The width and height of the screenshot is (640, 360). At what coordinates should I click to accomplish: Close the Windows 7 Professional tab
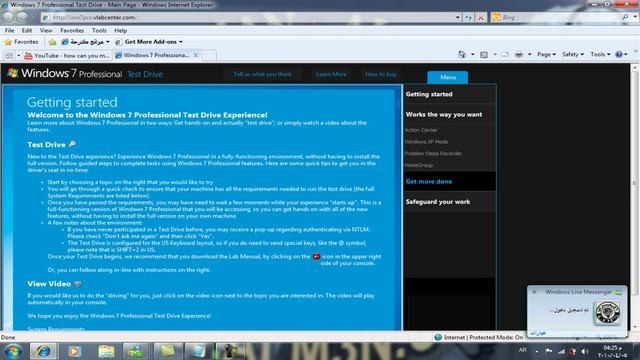(196, 56)
